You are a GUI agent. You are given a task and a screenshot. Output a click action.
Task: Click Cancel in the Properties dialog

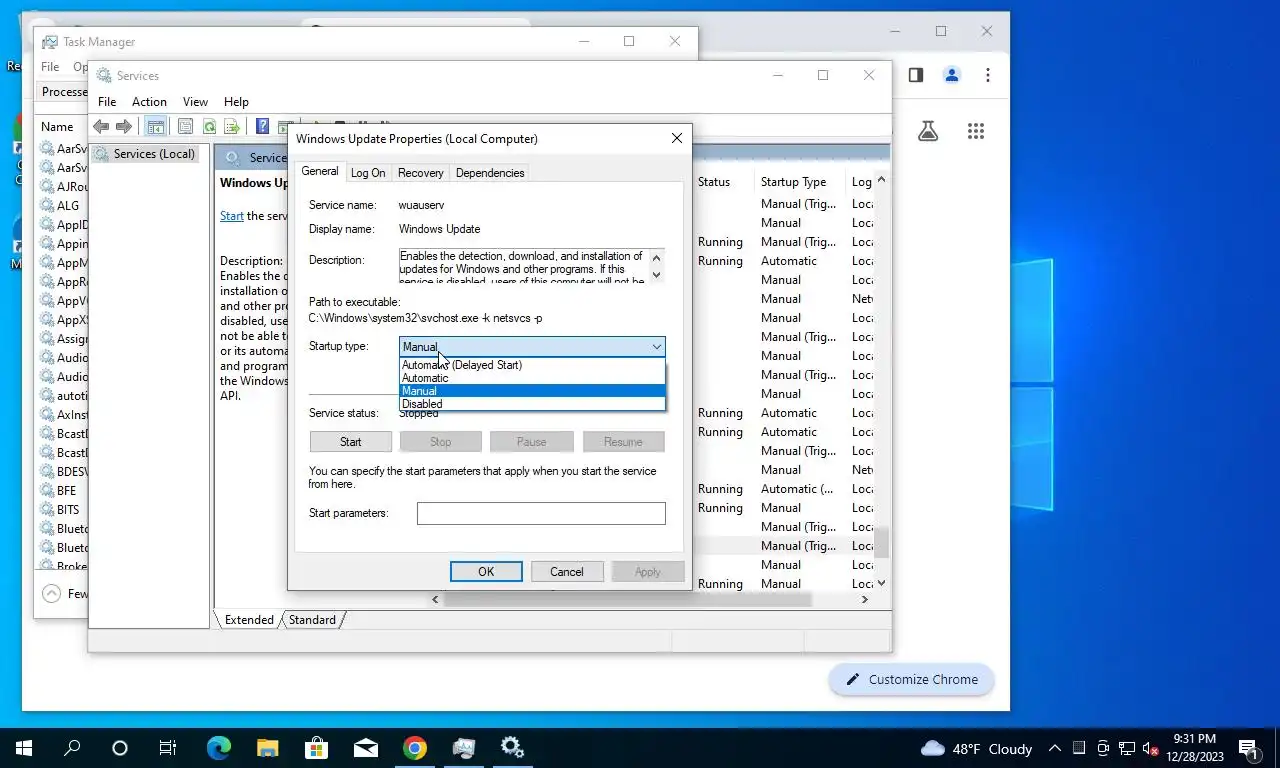[566, 572]
